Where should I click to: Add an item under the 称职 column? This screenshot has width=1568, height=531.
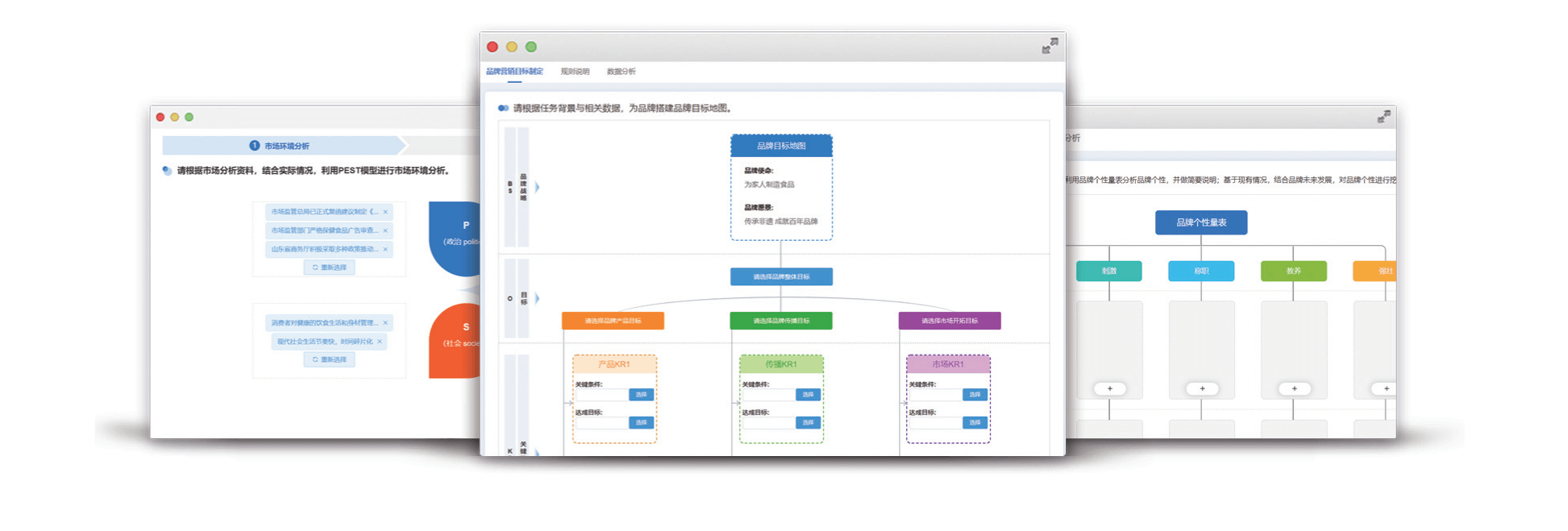coord(1201,389)
